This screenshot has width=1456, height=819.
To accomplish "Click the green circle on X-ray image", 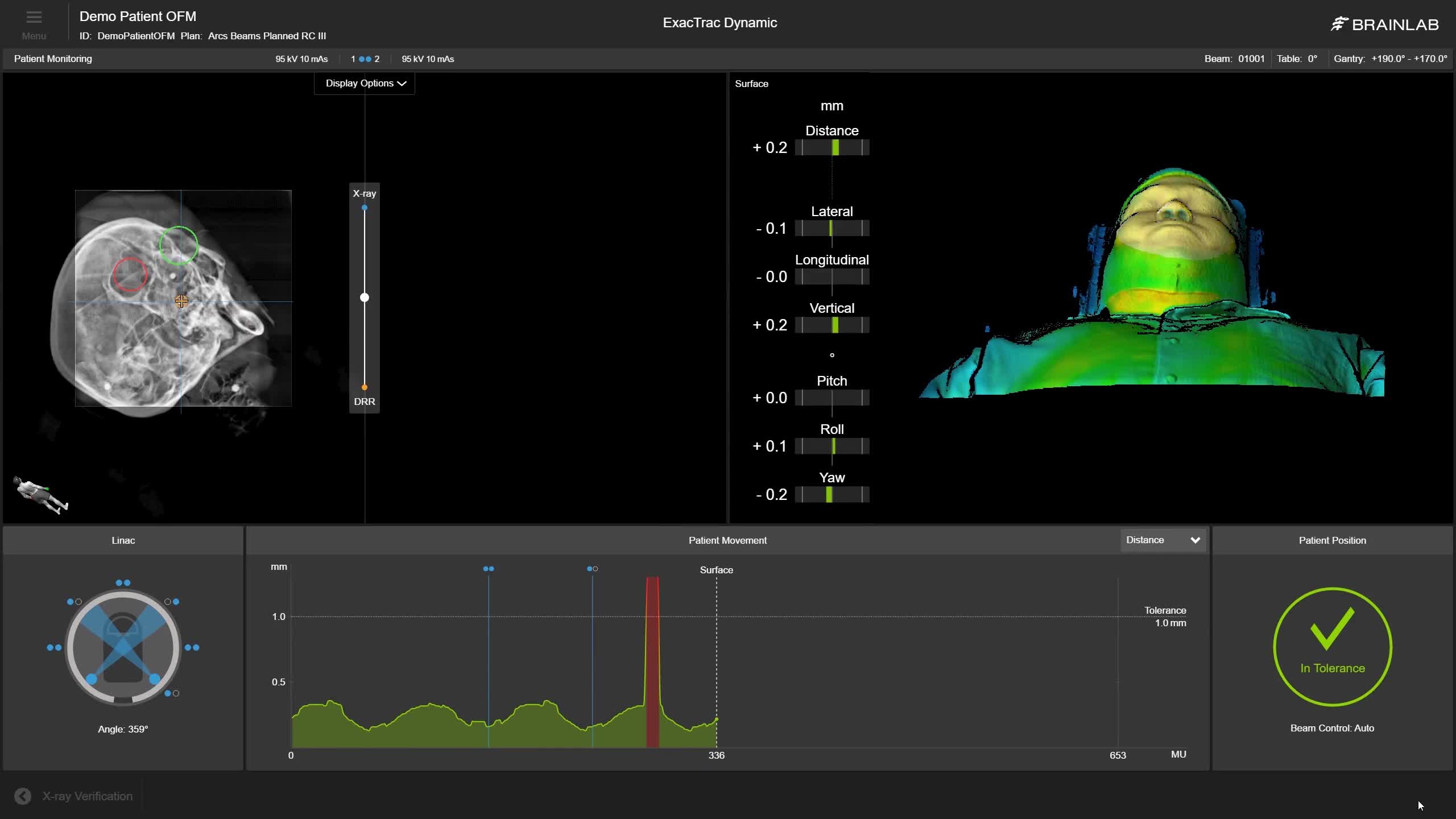I will [179, 246].
